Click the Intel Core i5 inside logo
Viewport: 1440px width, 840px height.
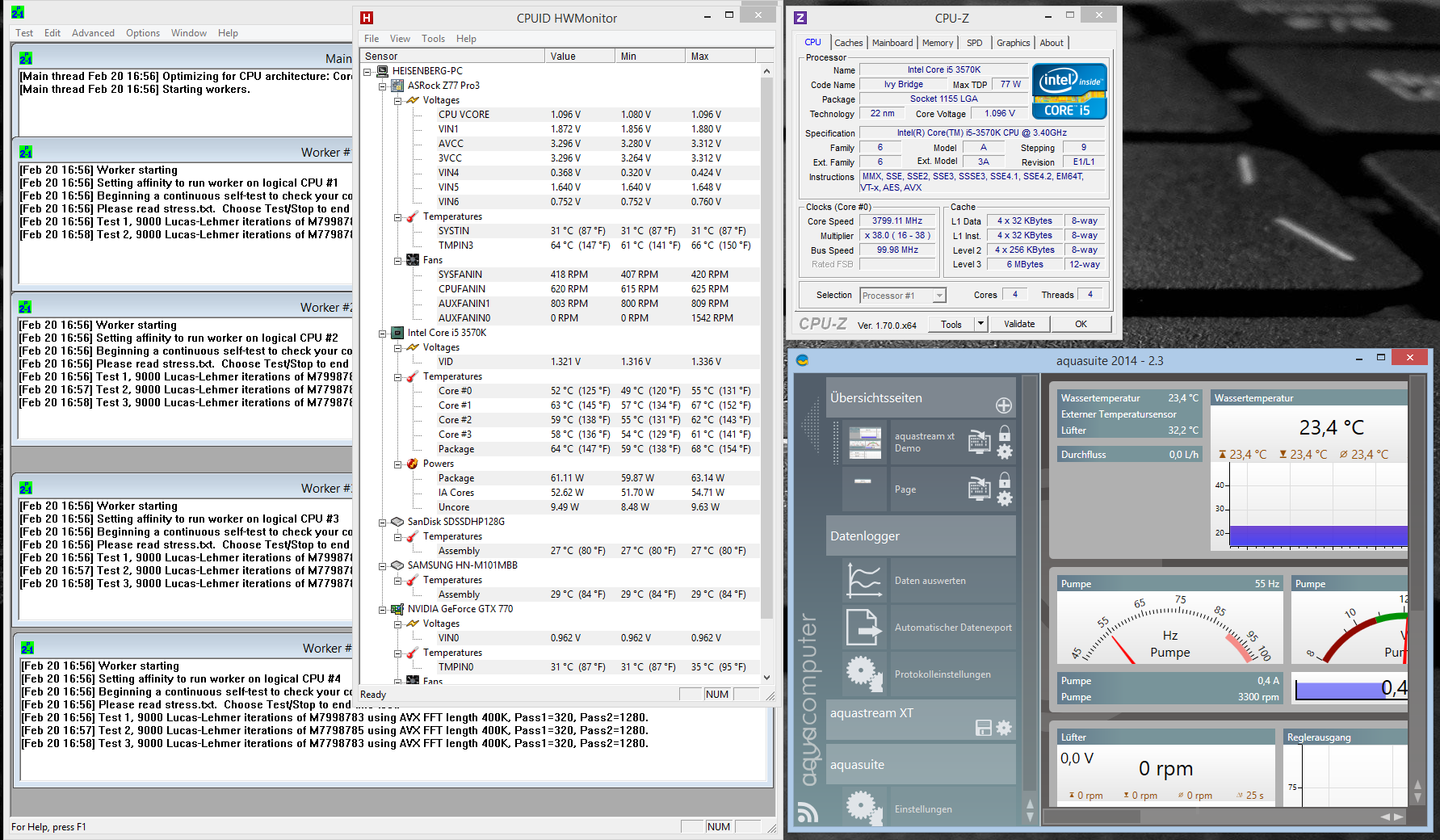(x=1069, y=91)
